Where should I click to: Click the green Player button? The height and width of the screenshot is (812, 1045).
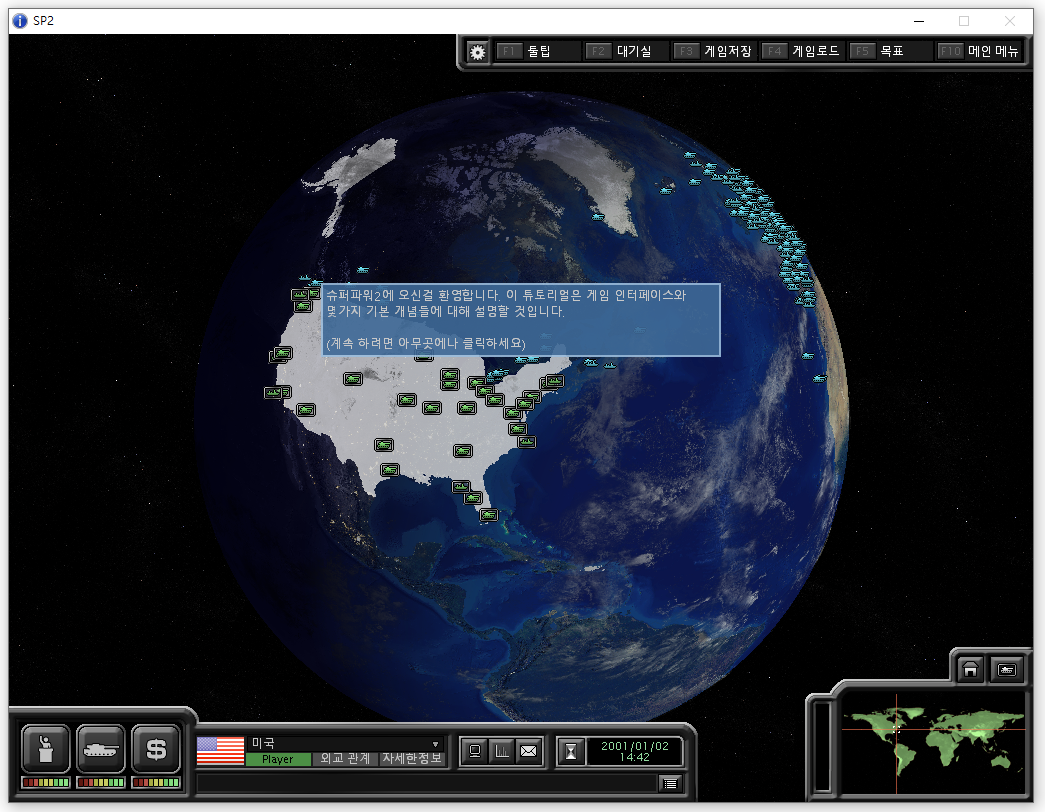[x=278, y=759]
